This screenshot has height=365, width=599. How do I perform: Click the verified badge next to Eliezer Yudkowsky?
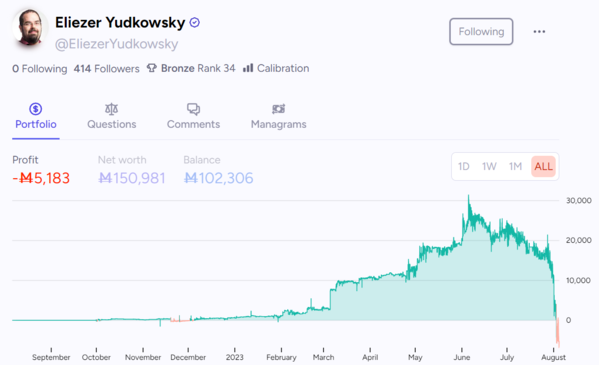tap(194, 23)
